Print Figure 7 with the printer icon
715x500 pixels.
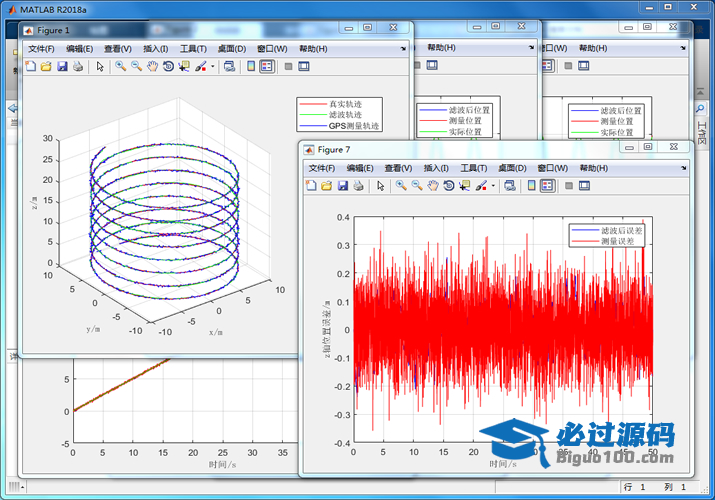[358, 186]
